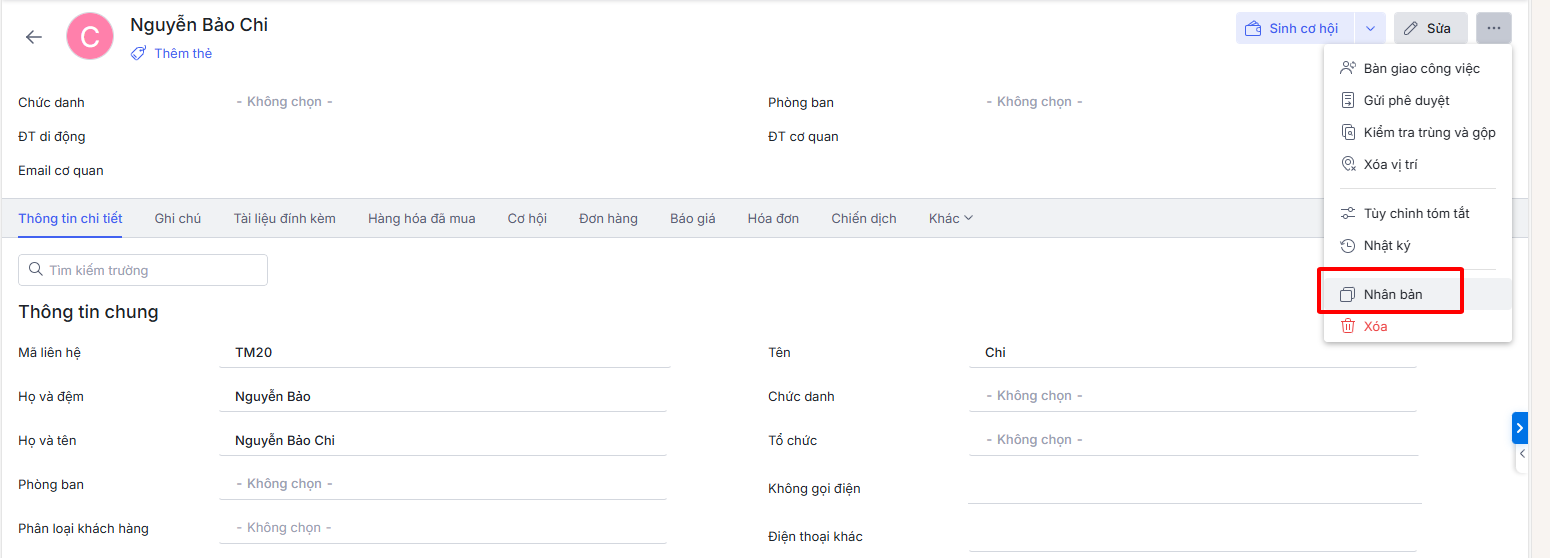Expand the blue right side panel arrow

coord(1519,428)
